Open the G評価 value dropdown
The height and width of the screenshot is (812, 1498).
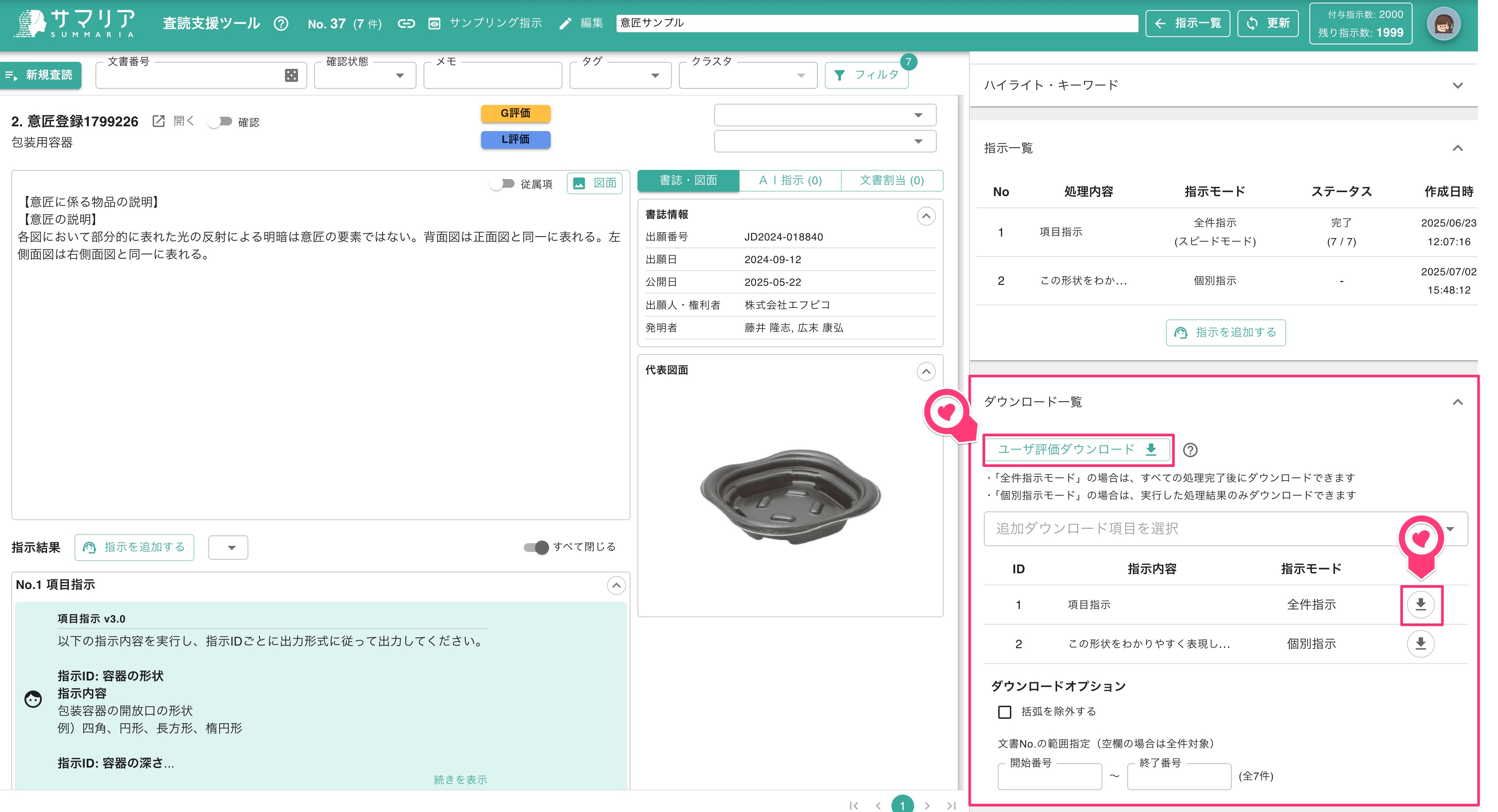pos(825,115)
